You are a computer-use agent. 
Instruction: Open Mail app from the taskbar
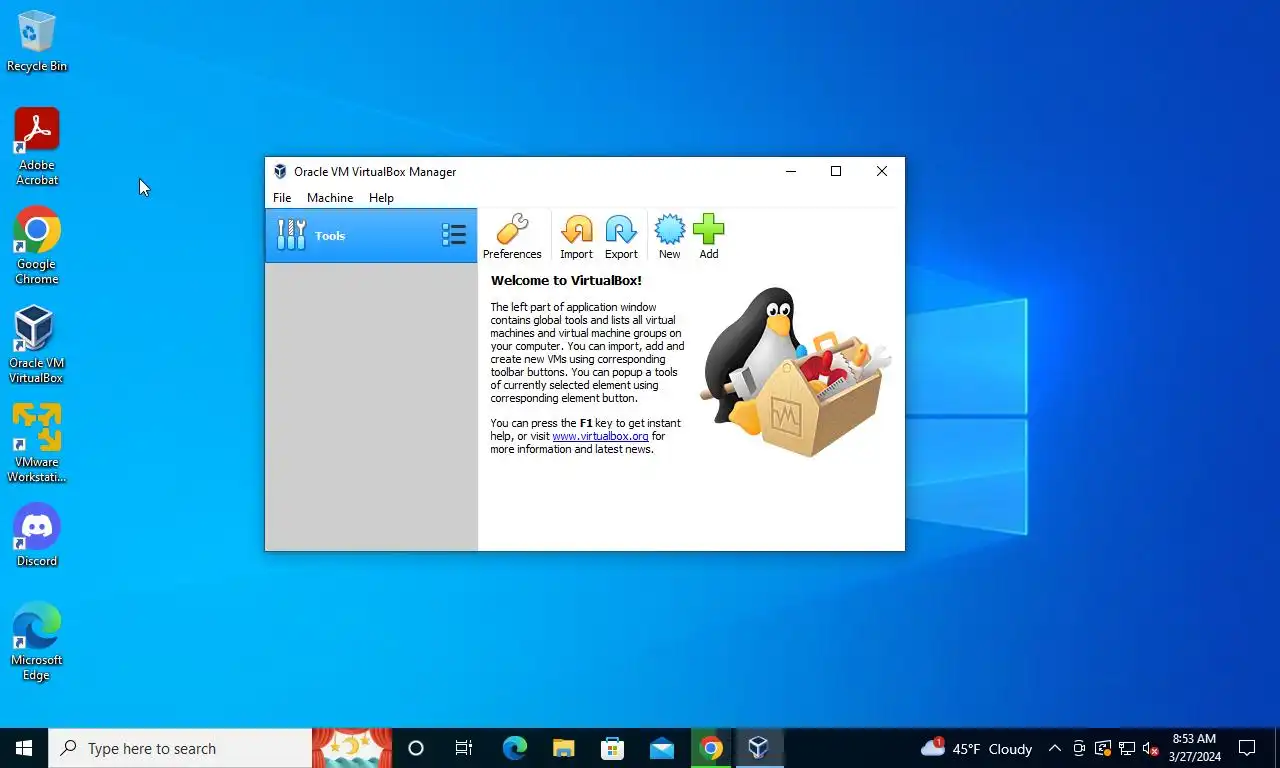tap(661, 748)
